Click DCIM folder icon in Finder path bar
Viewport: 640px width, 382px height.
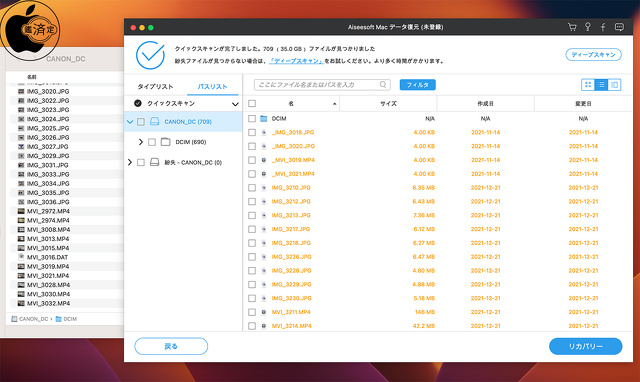(x=58, y=319)
